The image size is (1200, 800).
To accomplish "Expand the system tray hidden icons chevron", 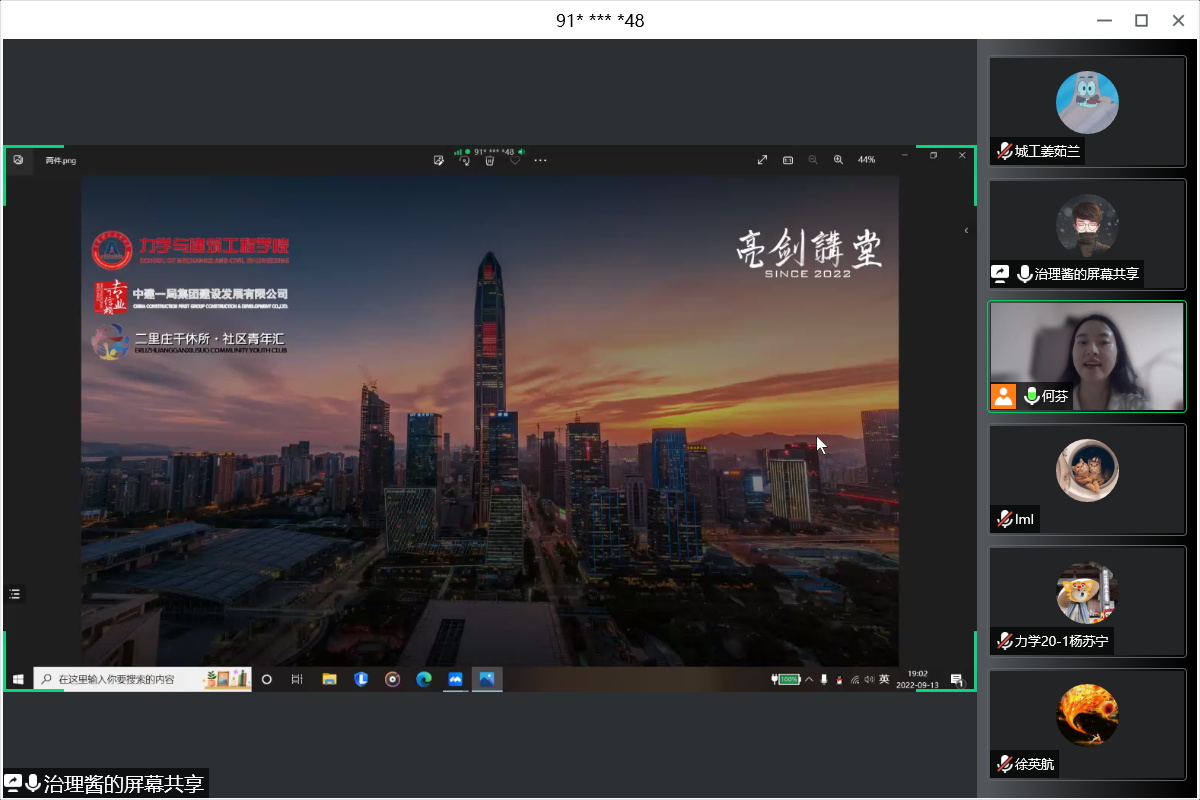I will pyautogui.click(x=809, y=680).
